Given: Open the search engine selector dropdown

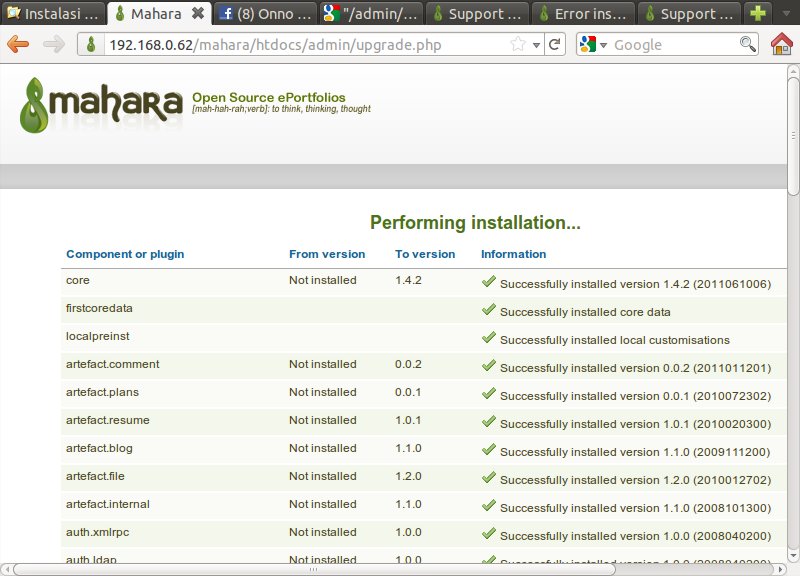Looking at the screenshot, I should (x=604, y=45).
